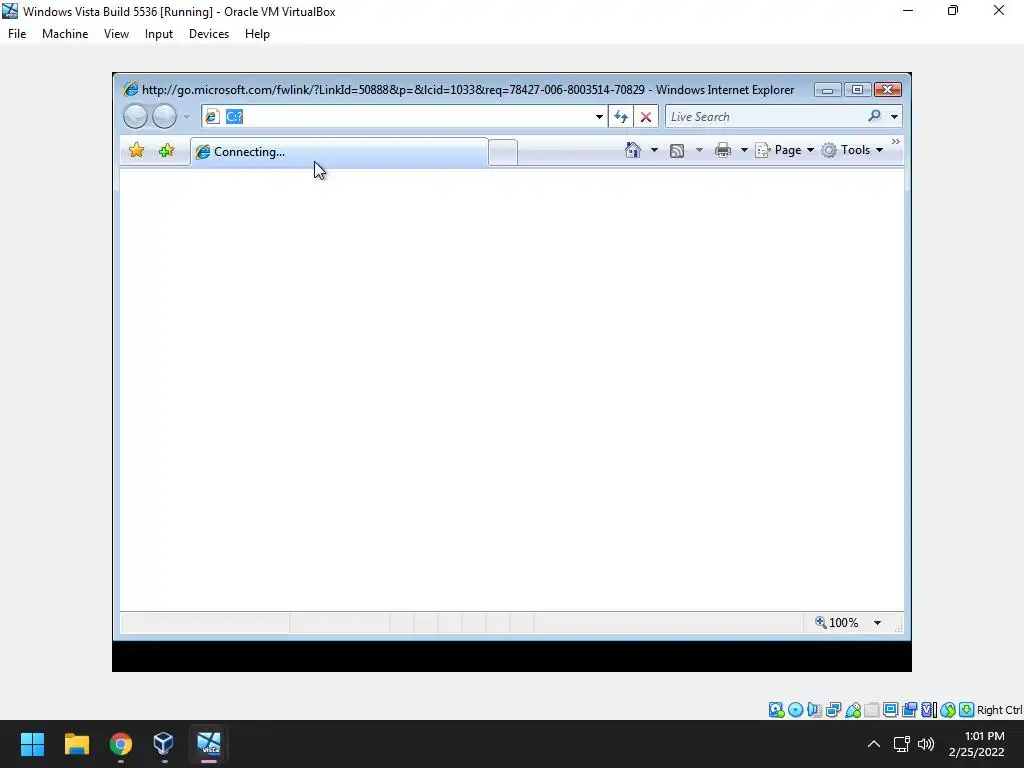The width and height of the screenshot is (1024, 768).
Task: Open the View menu
Action: click(x=116, y=34)
